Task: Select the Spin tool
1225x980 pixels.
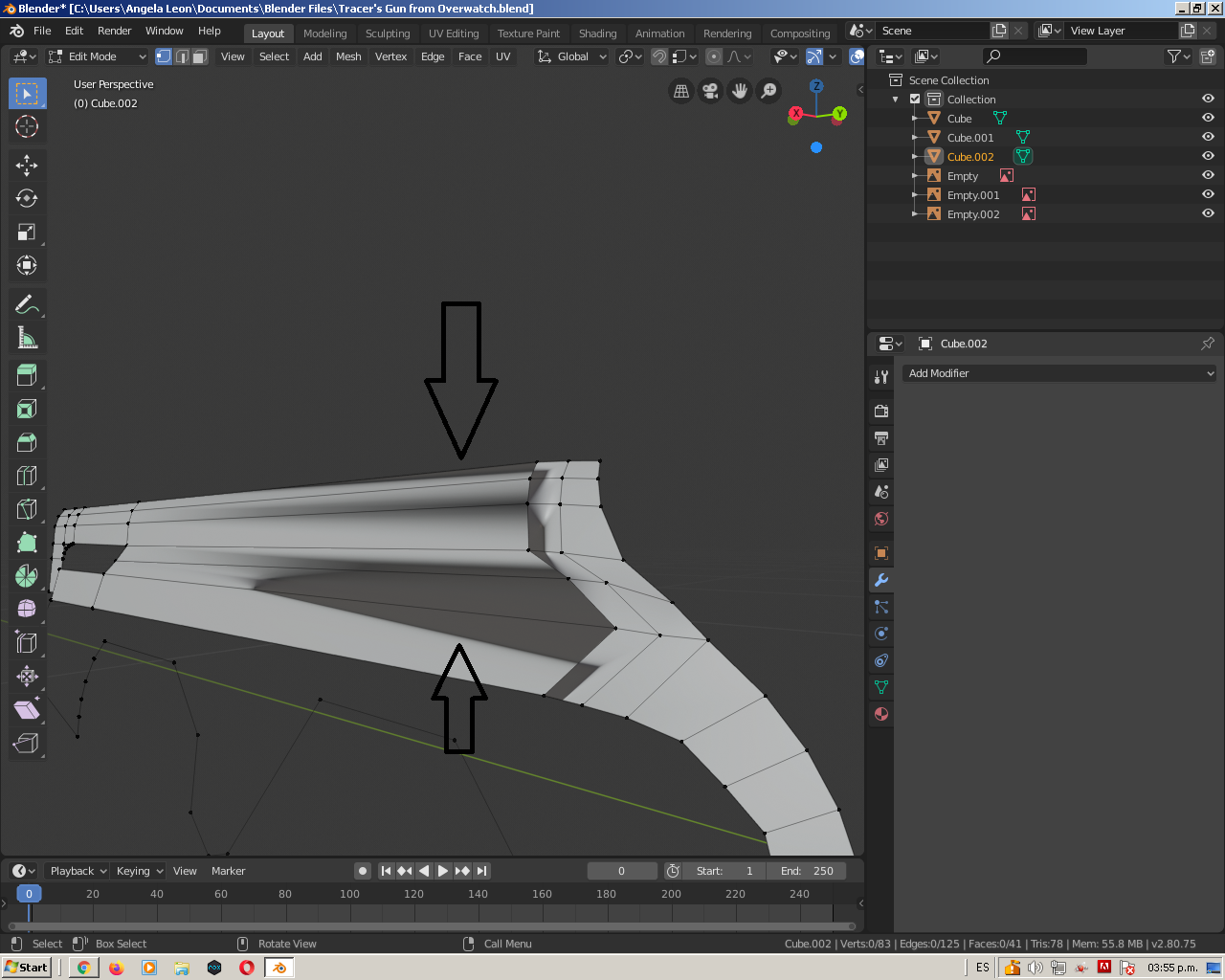Action: click(27, 576)
